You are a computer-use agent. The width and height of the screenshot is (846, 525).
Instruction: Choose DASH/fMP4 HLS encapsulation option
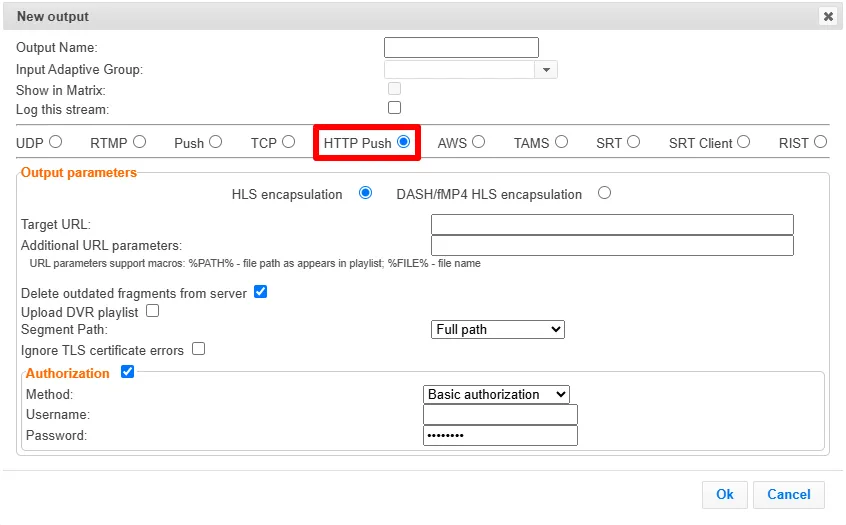pos(604,193)
